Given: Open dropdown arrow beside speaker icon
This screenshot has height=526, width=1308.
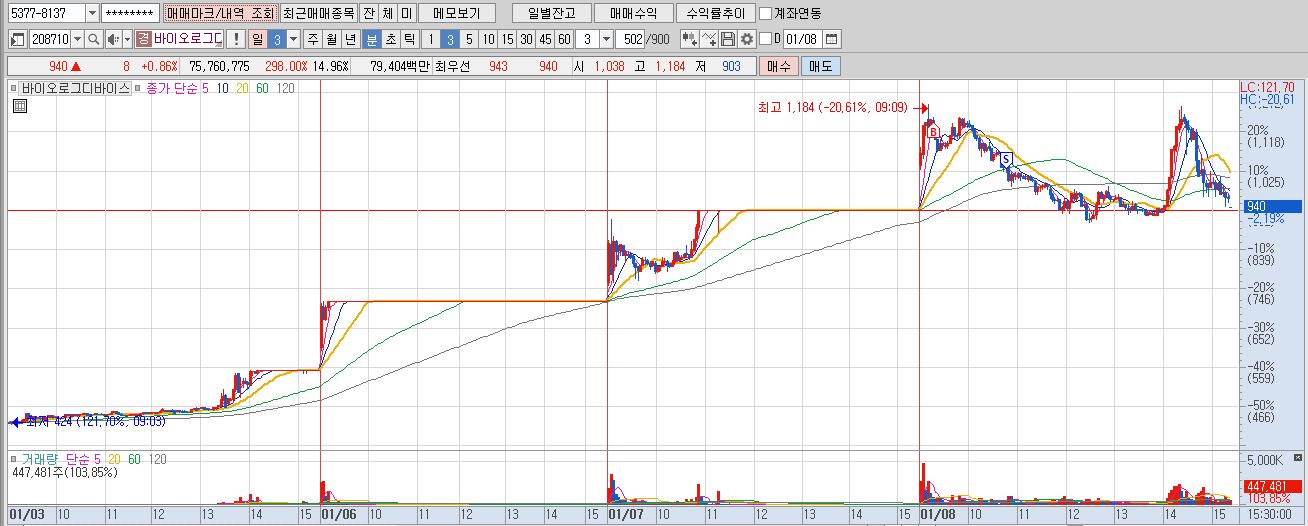Looking at the screenshot, I should tap(127, 39).
